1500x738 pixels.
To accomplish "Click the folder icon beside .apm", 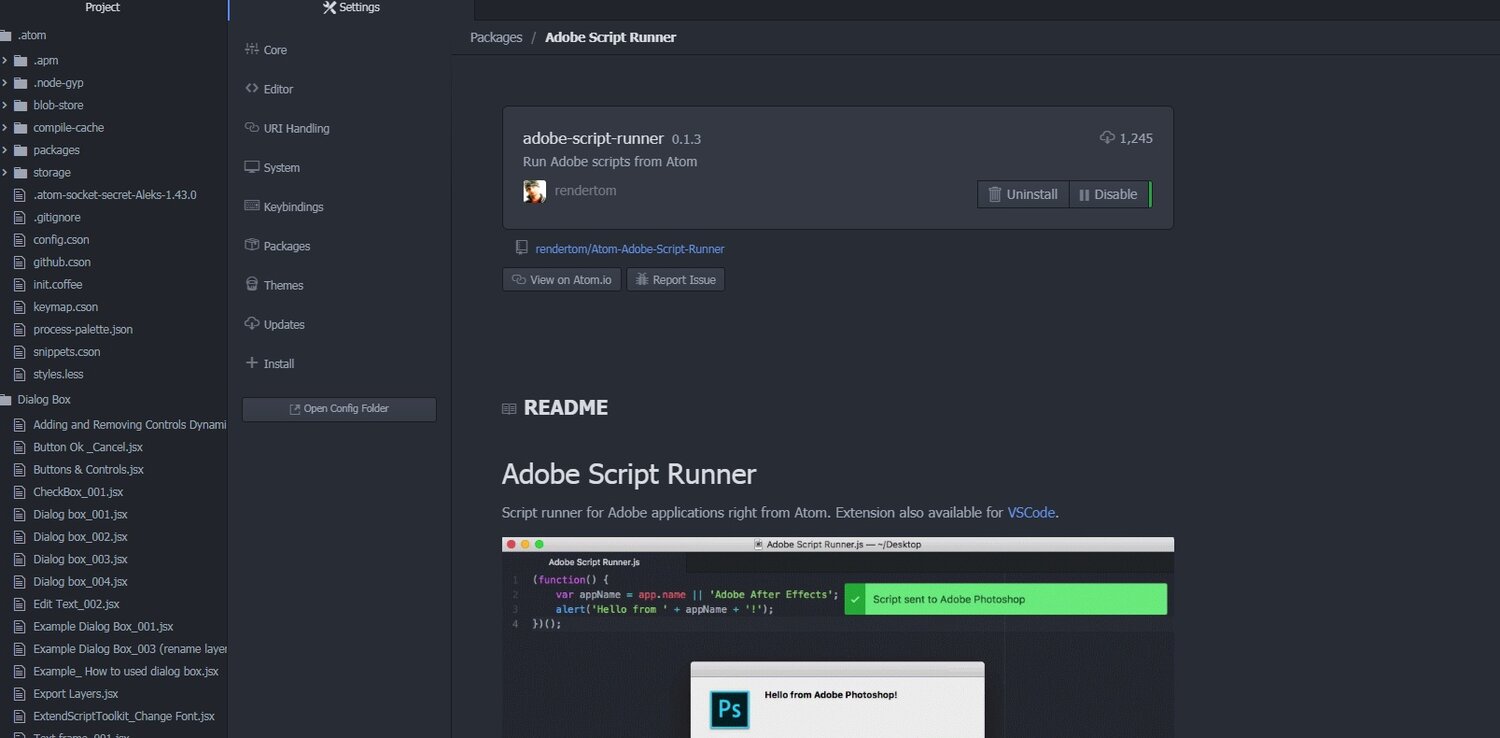I will click(20, 60).
